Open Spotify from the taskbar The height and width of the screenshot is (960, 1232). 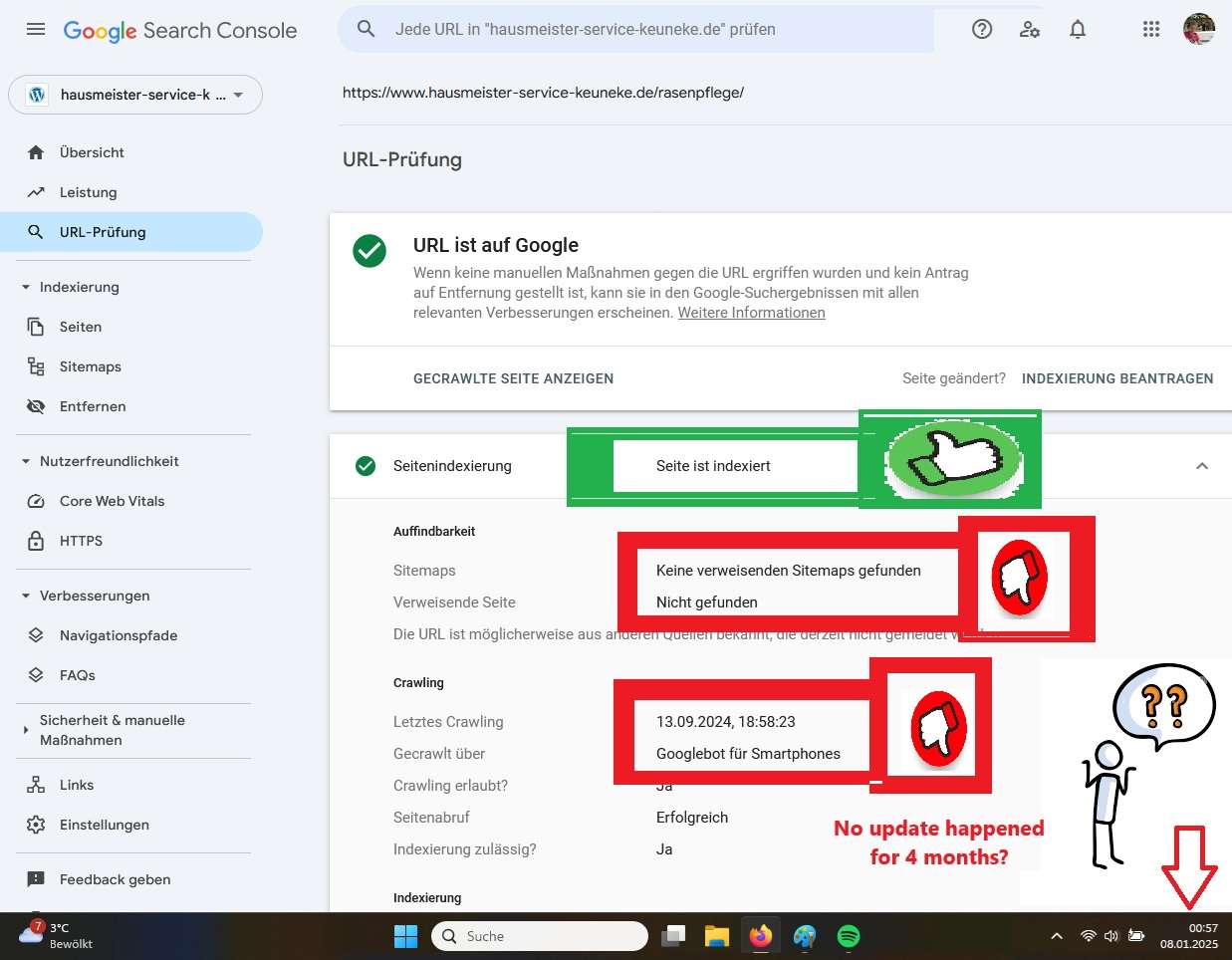pyautogui.click(x=849, y=936)
